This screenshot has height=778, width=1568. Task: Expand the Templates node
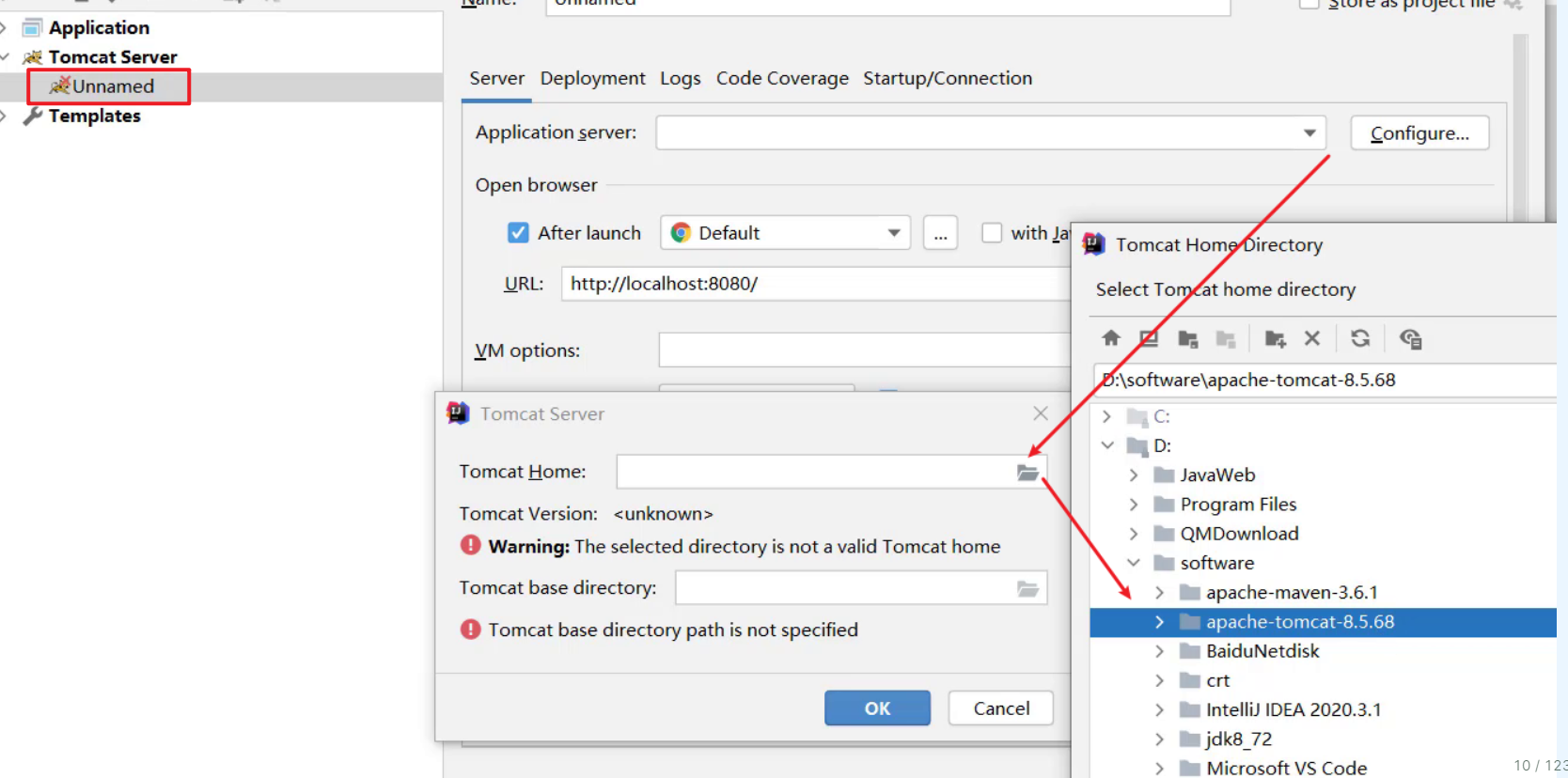point(5,116)
